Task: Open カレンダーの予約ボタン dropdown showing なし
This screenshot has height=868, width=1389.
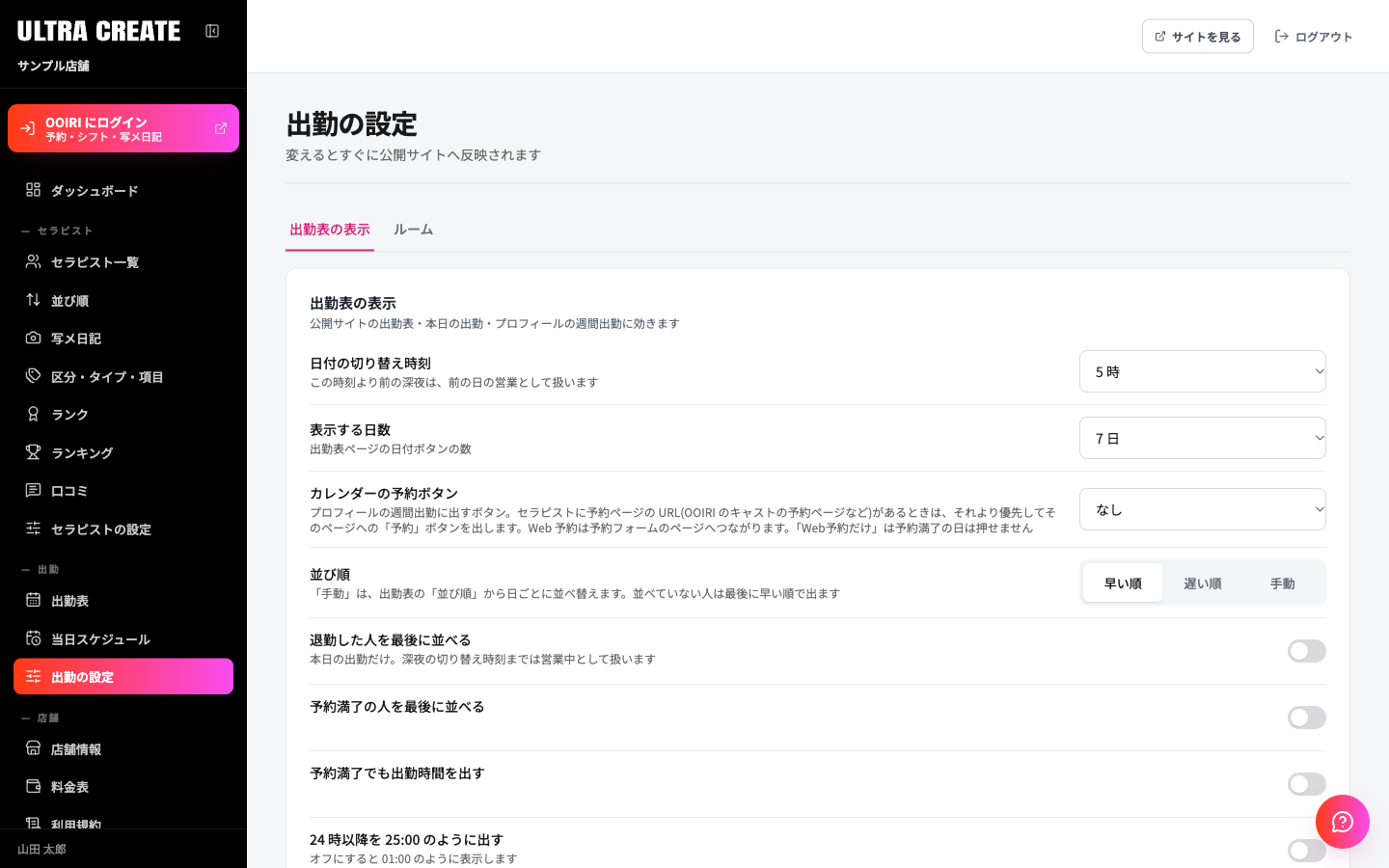Action: (x=1203, y=509)
